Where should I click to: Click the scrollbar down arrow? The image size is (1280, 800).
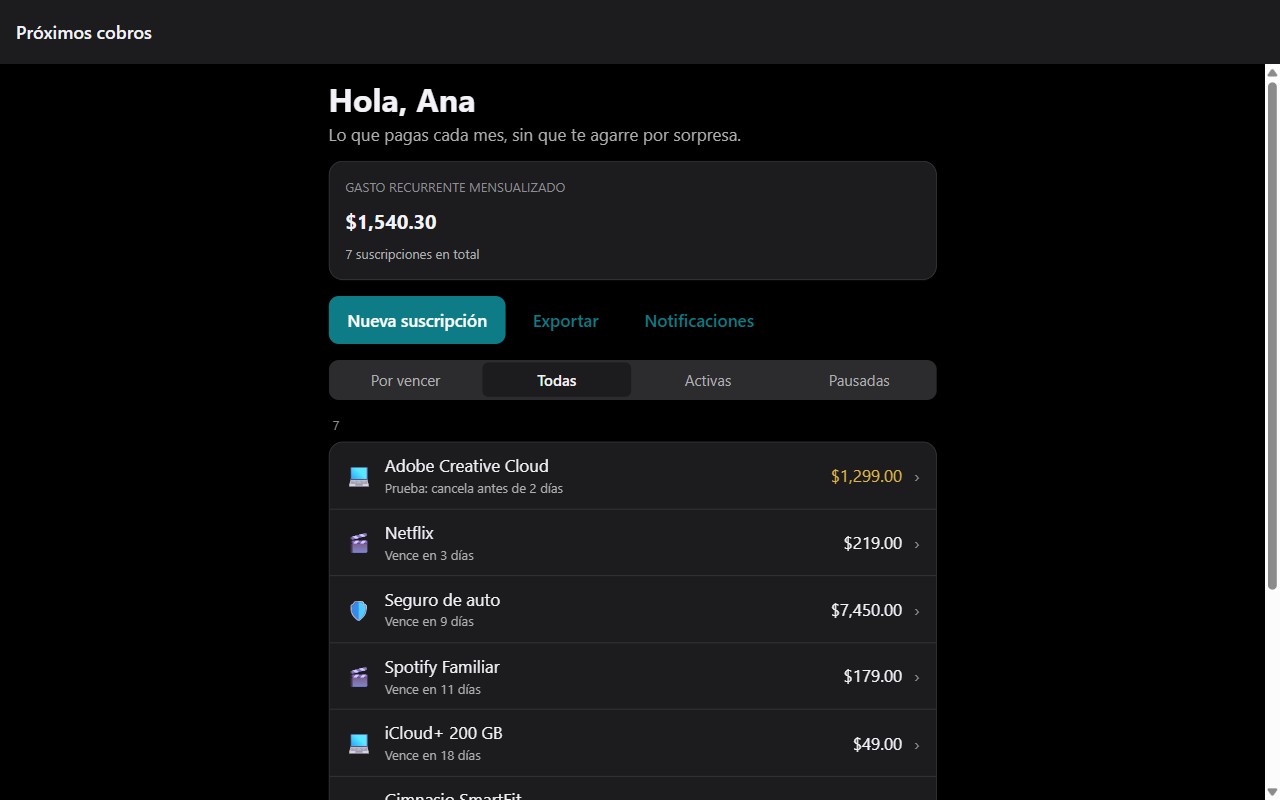[1272, 792]
